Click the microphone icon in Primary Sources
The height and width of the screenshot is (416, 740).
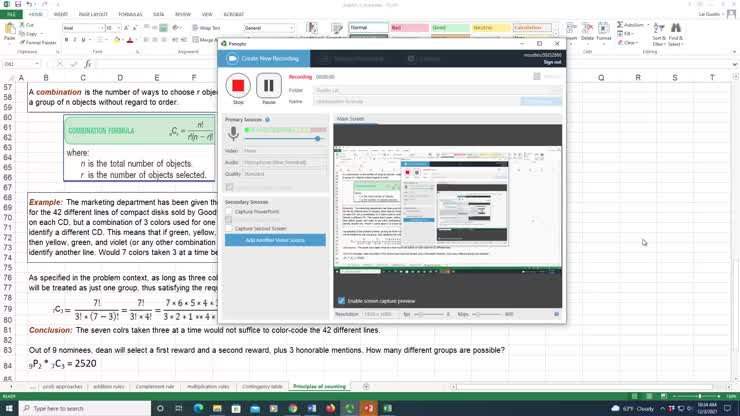233,133
